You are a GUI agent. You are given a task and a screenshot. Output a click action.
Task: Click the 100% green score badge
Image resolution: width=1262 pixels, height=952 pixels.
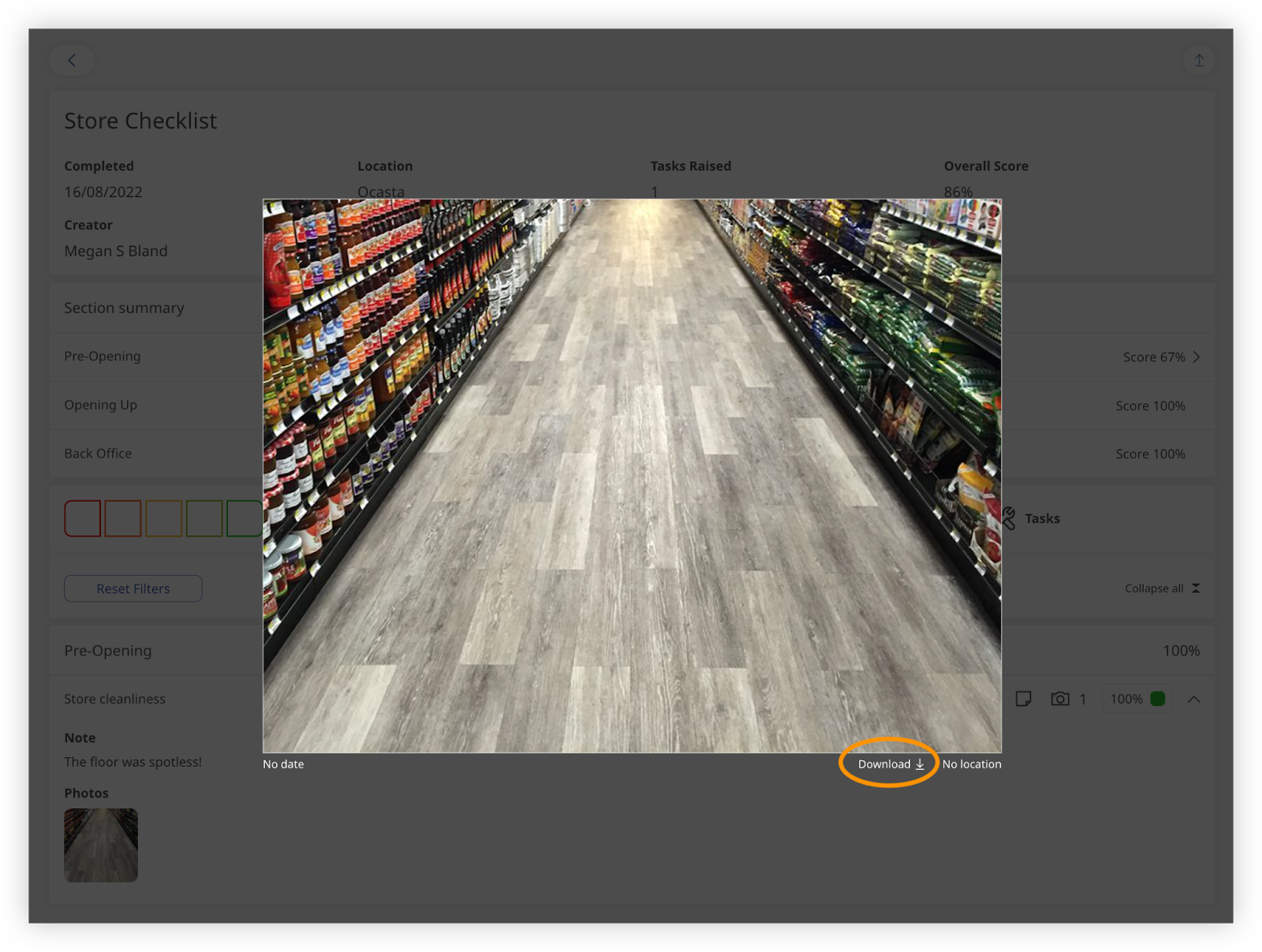[x=1137, y=699]
